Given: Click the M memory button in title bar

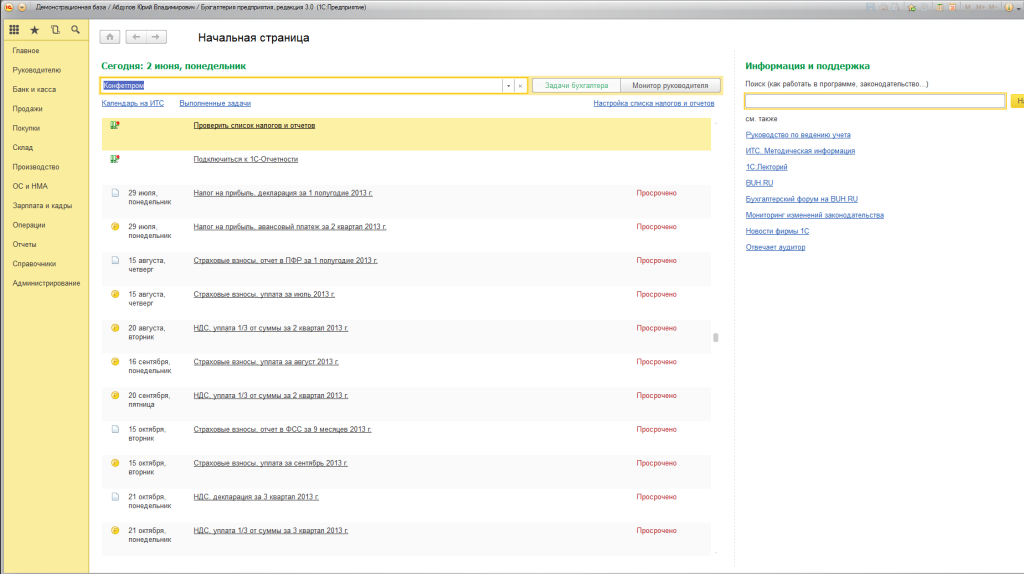Looking at the screenshot, I should tap(968, 7).
